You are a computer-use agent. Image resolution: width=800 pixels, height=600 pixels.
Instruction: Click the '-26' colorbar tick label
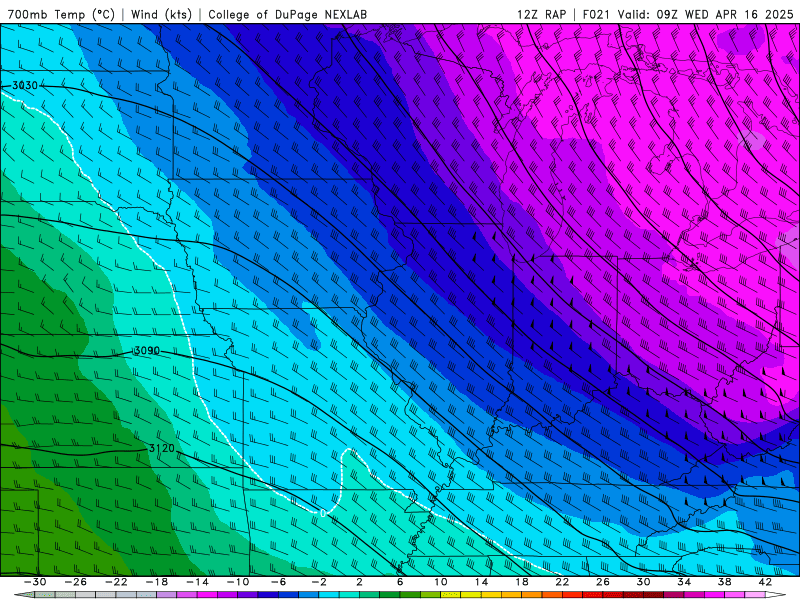click(76, 582)
